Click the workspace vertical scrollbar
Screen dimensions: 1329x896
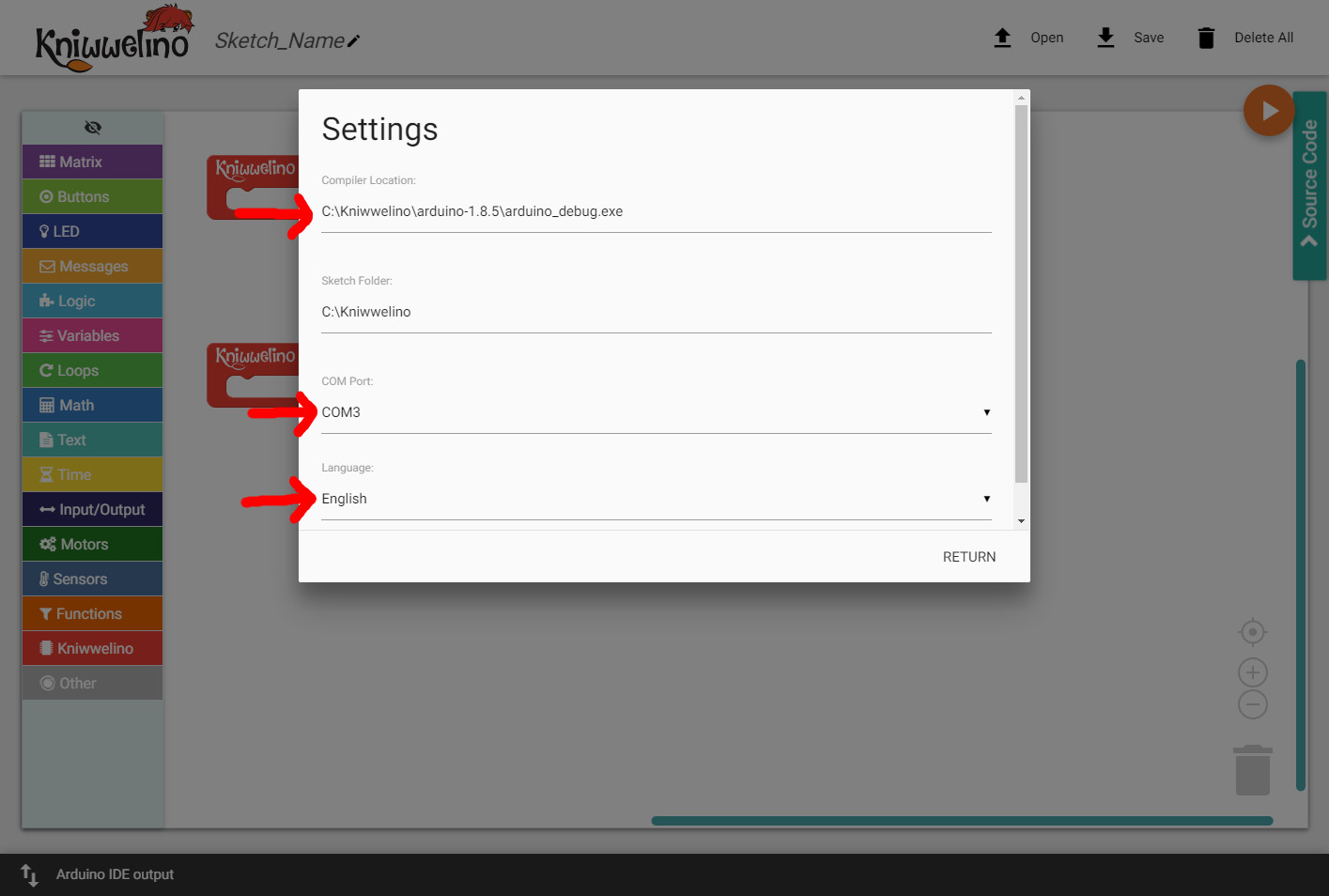click(1301, 575)
